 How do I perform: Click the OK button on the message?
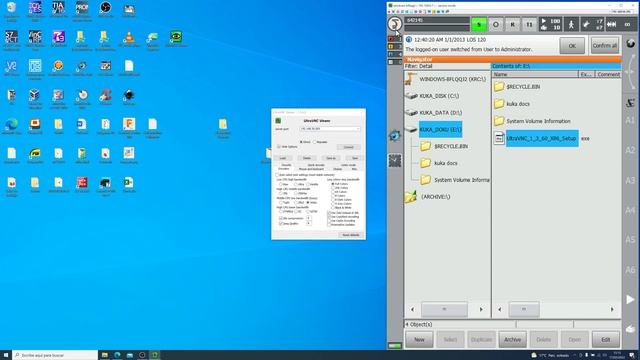tap(572, 46)
